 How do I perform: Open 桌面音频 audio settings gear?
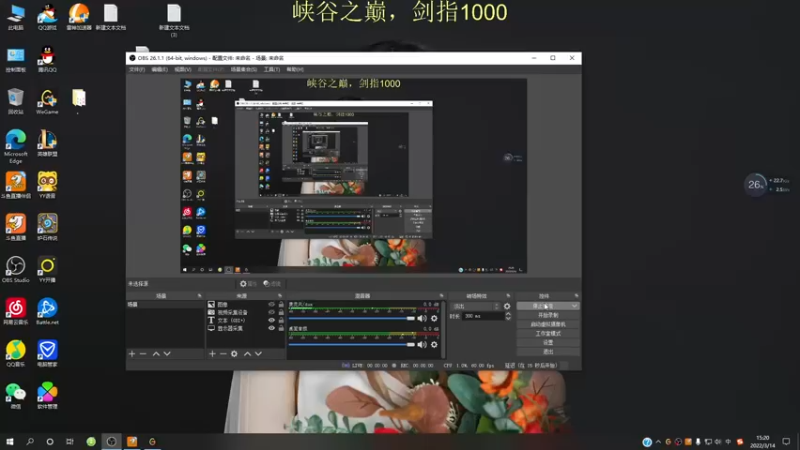[434, 344]
